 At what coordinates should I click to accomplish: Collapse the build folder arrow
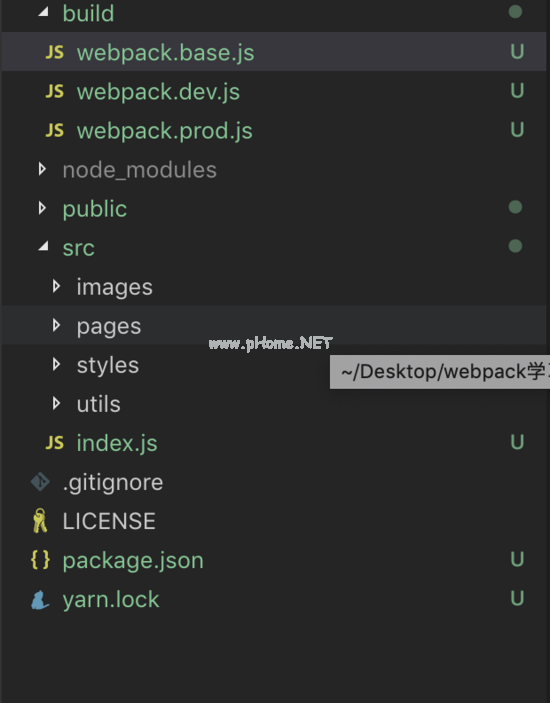click(43, 13)
